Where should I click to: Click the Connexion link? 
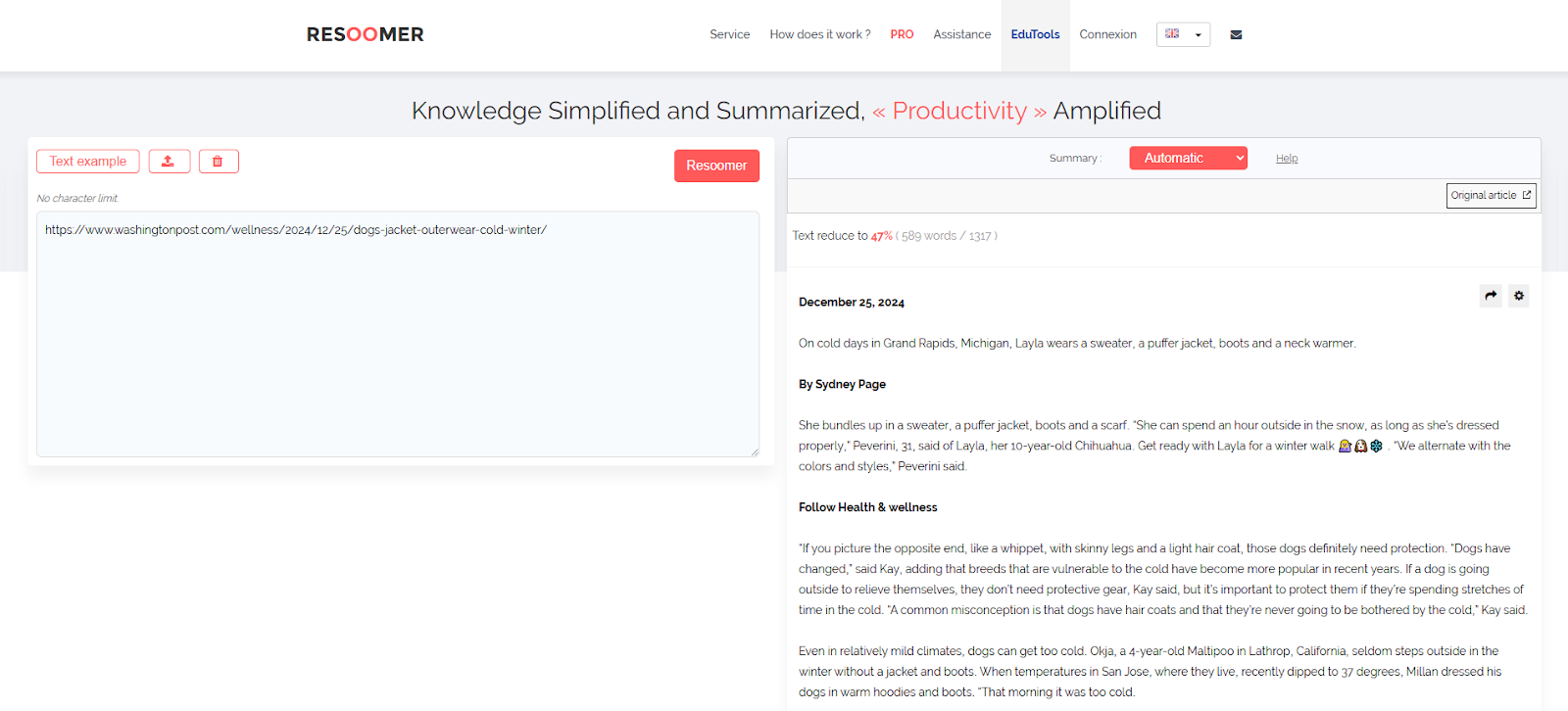point(1108,34)
